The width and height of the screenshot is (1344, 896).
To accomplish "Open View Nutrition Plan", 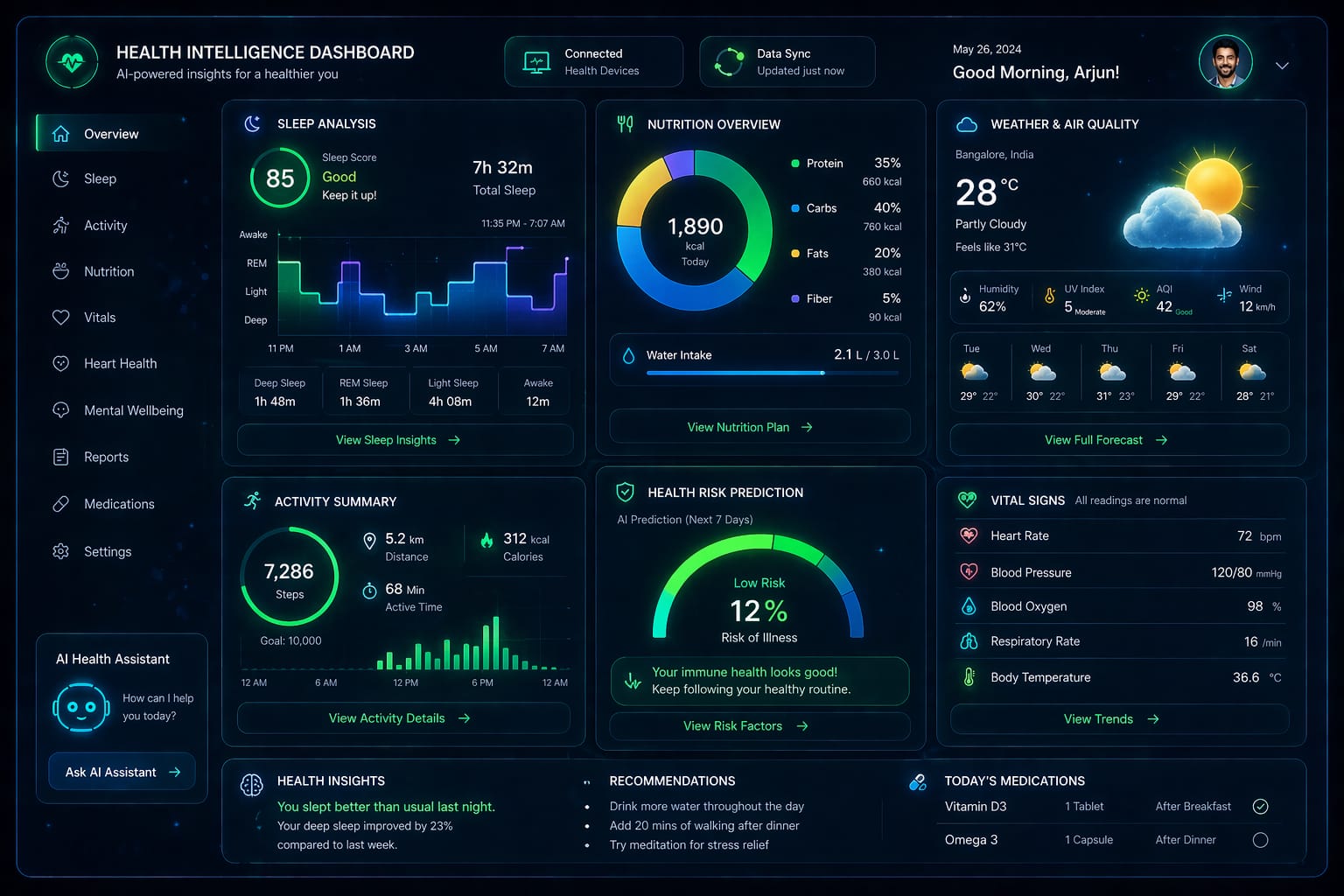I will coord(759,427).
